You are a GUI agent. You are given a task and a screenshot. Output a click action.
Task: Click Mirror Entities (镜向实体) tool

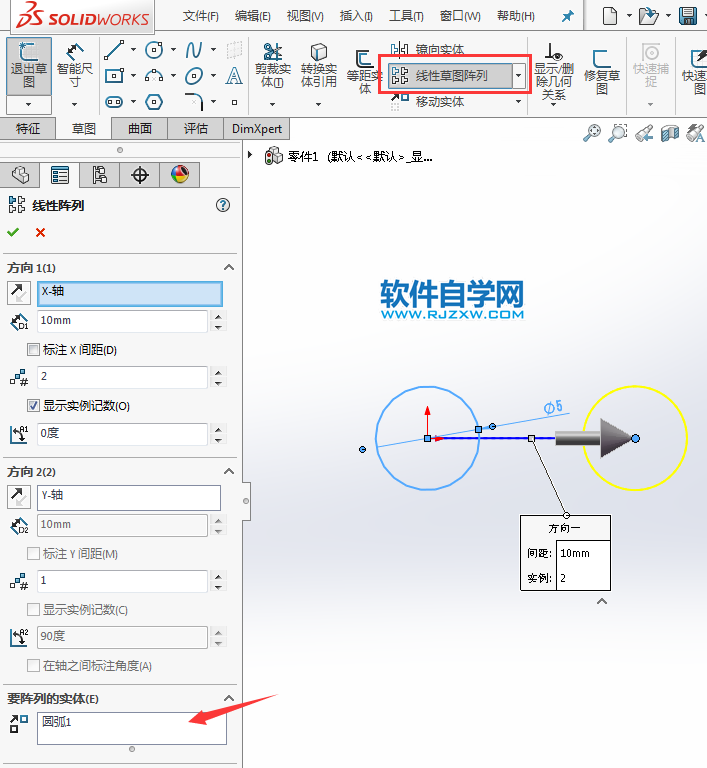point(428,49)
